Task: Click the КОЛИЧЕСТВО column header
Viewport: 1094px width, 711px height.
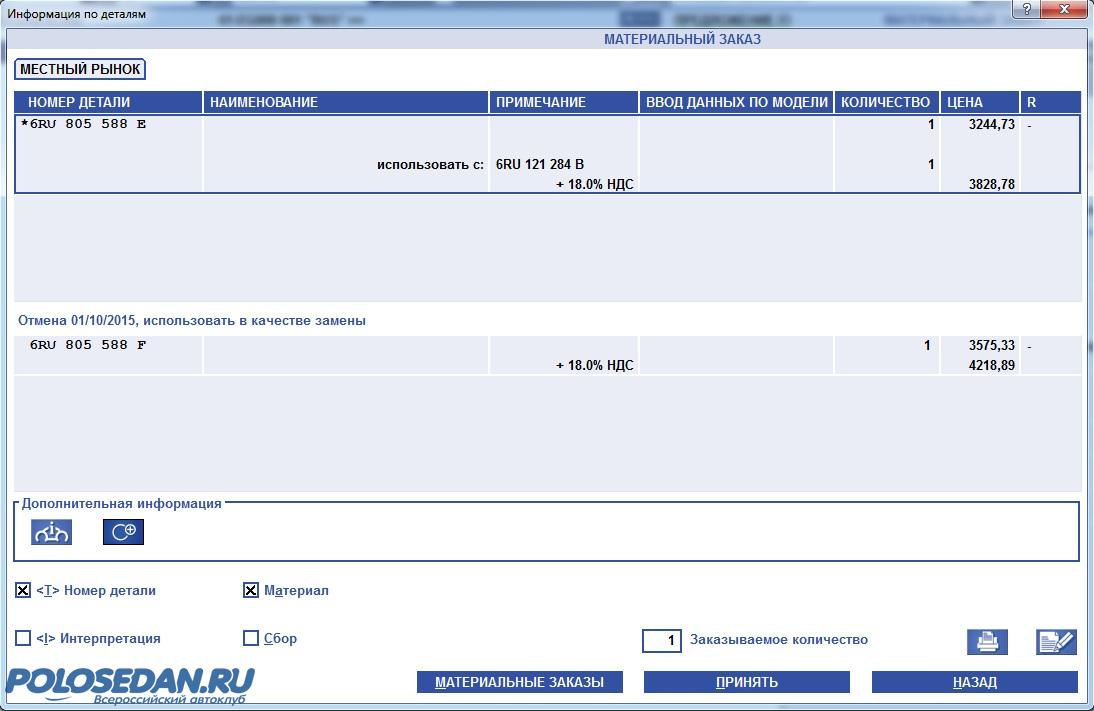Action: [885, 102]
